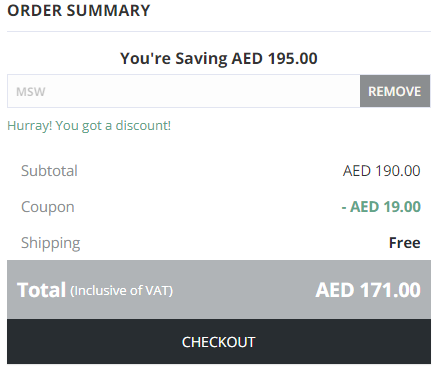Image resolution: width=436 pixels, height=369 pixels.
Task: Click the CHECKOUT button
Action: tap(219, 342)
